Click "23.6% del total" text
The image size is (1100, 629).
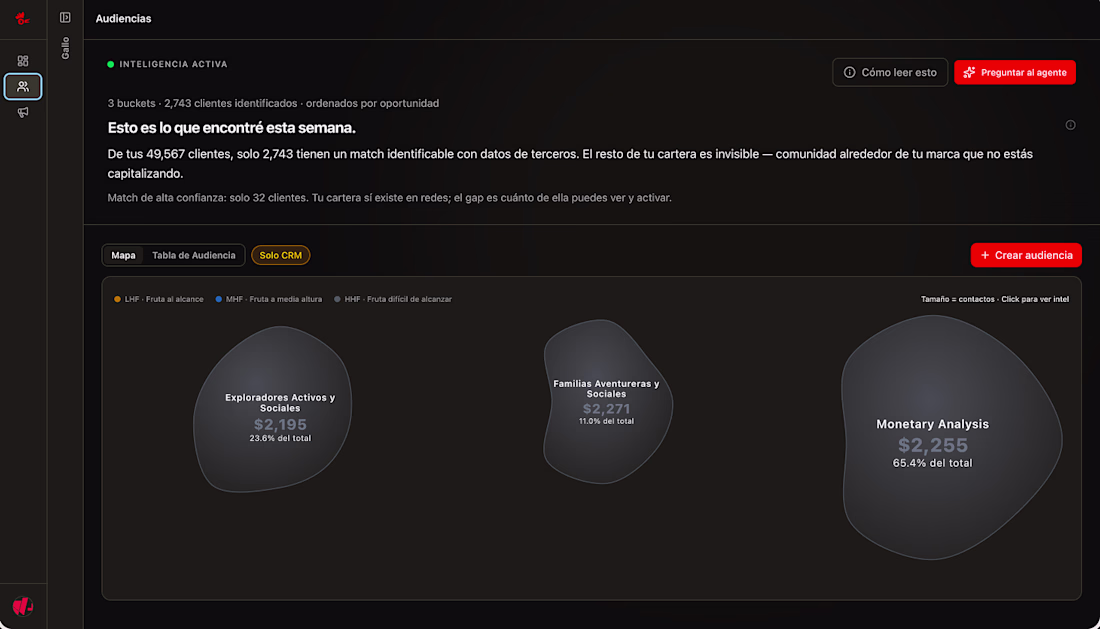[x=280, y=438]
